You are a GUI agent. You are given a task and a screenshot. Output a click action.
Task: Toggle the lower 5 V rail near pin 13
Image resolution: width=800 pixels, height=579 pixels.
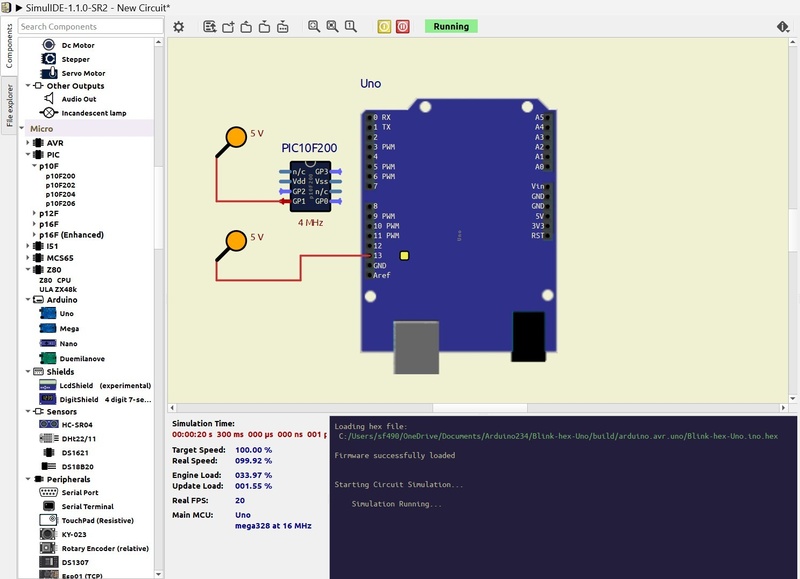tap(236, 241)
